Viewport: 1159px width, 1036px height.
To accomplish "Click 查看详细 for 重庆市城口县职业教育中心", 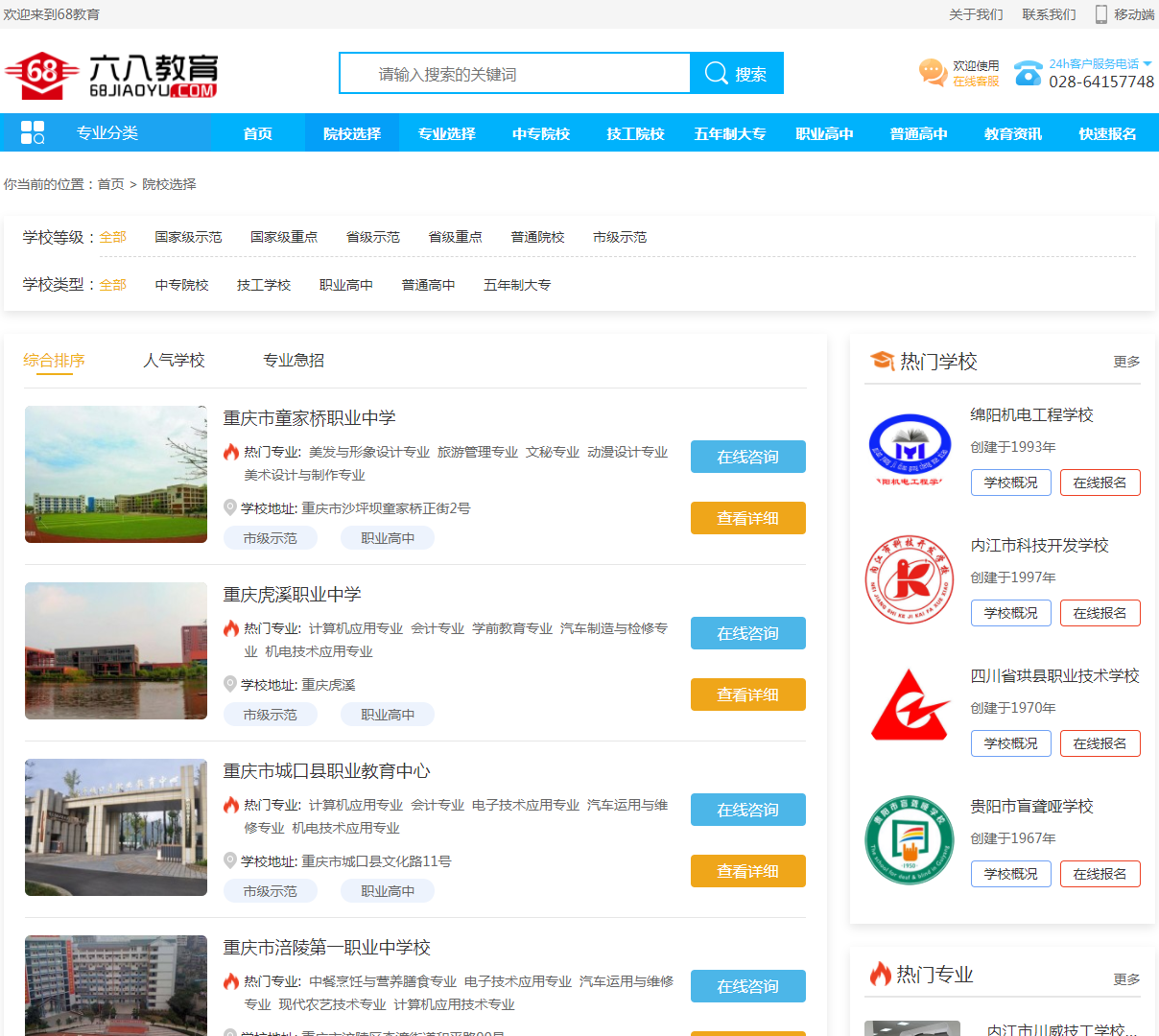I will [748, 871].
